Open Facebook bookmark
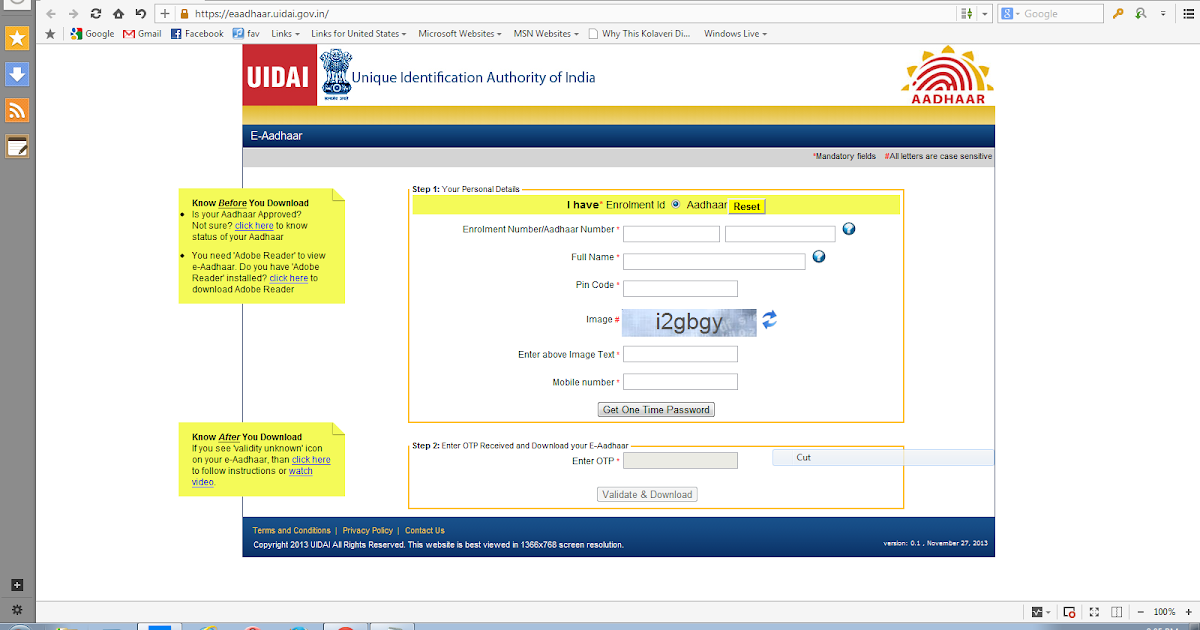The image size is (1200, 630). [197, 33]
